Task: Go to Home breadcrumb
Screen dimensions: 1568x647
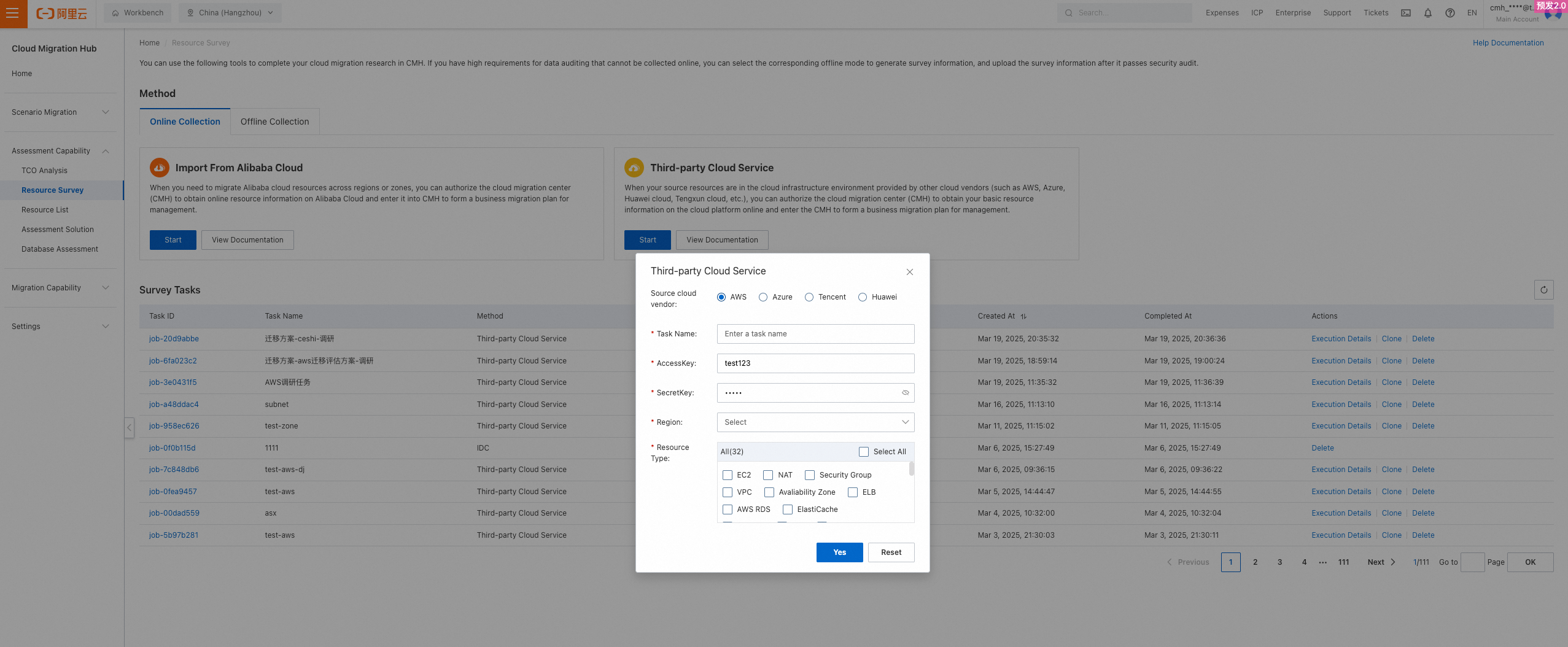Action: tap(149, 43)
